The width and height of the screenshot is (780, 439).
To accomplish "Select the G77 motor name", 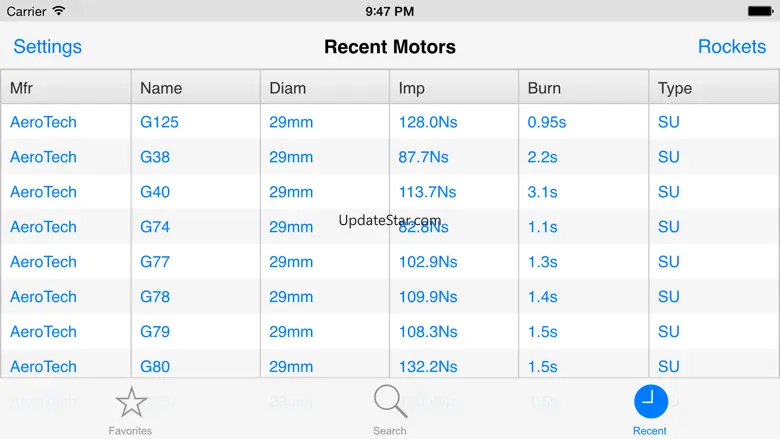I will (x=155, y=262).
